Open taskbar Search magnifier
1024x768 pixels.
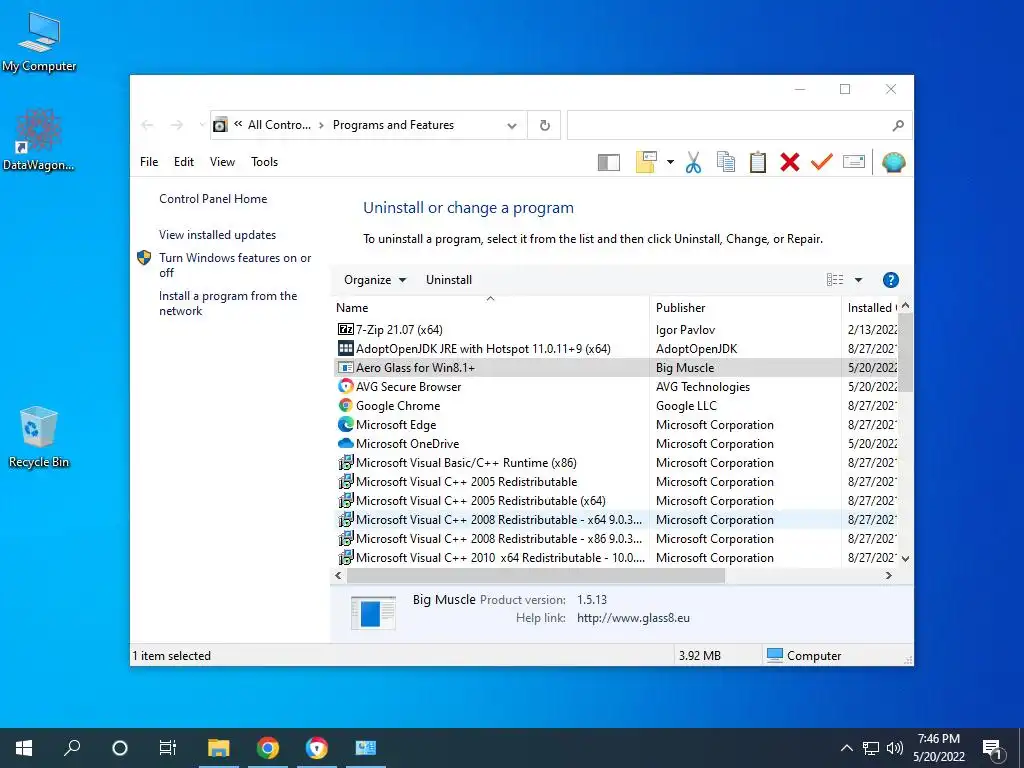72,748
